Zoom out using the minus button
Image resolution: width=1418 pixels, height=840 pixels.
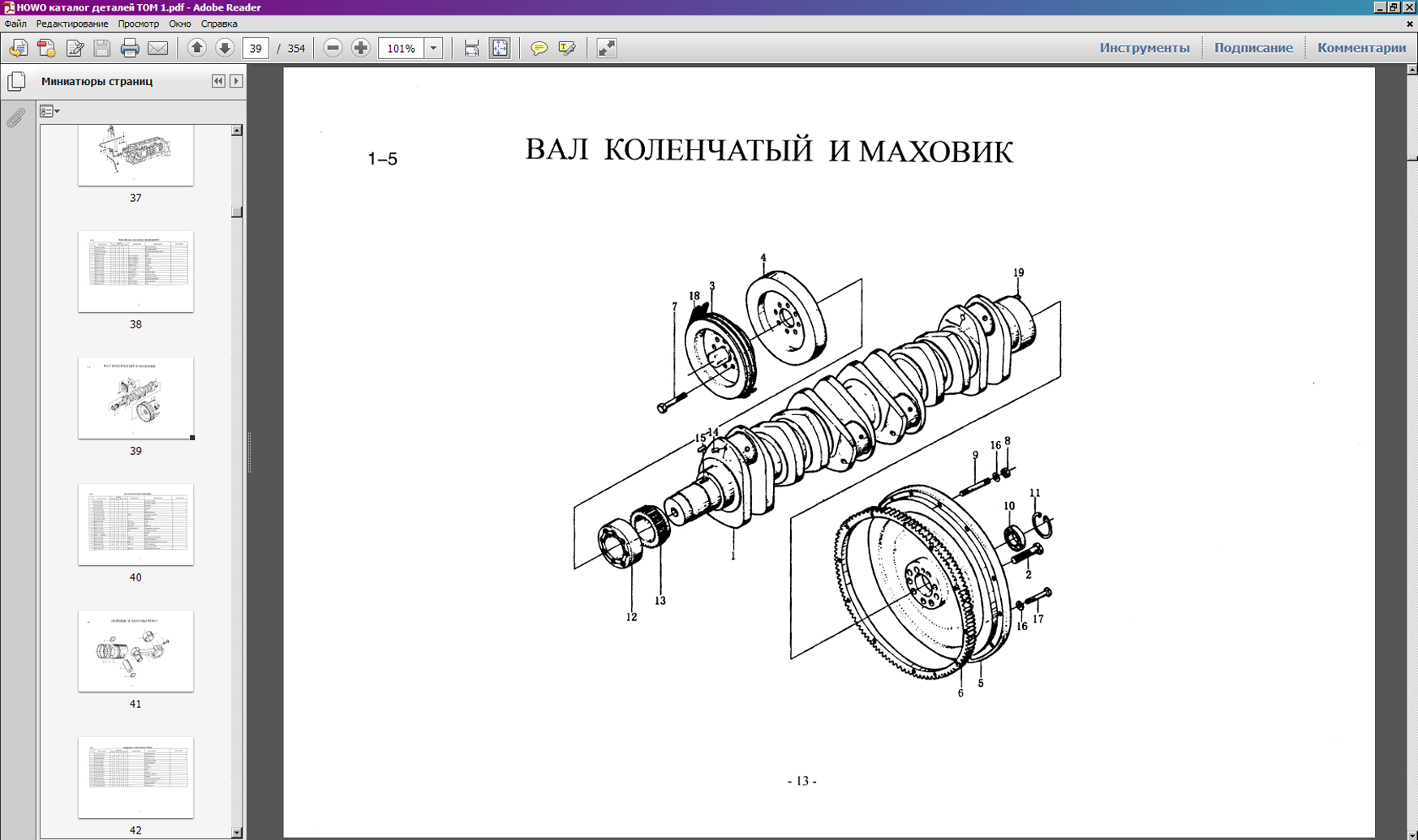click(x=333, y=49)
